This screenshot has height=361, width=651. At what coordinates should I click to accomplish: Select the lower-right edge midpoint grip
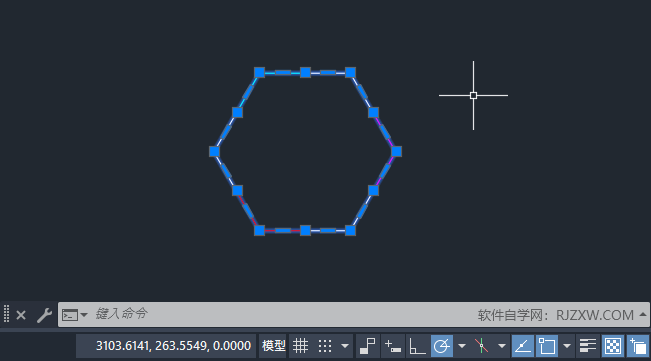click(373, 190)
